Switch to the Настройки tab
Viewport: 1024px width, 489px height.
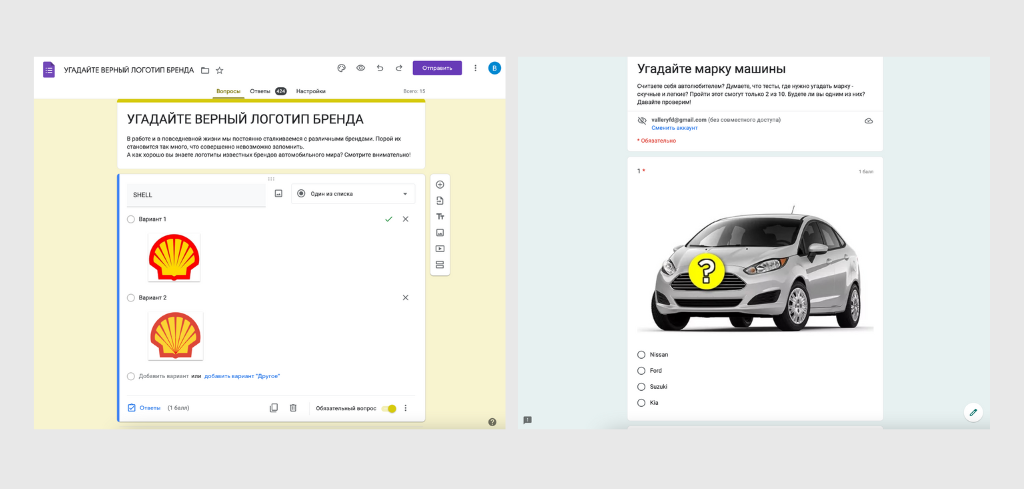311,91
